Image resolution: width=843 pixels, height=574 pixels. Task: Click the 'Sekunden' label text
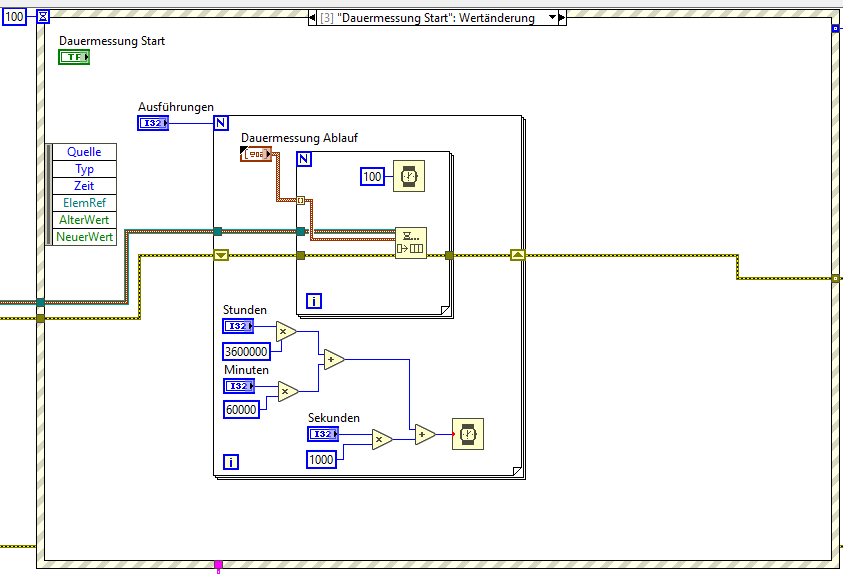tap(333, 418)
